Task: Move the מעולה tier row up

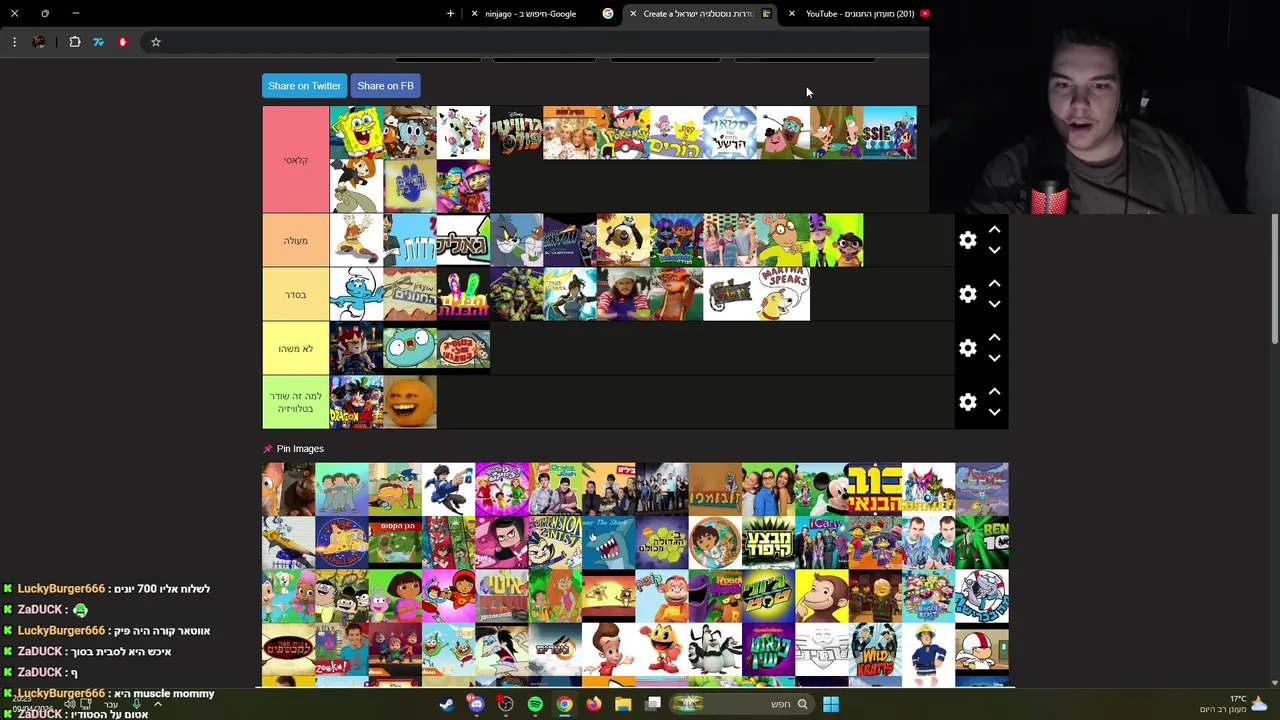Action: [994, 230]
